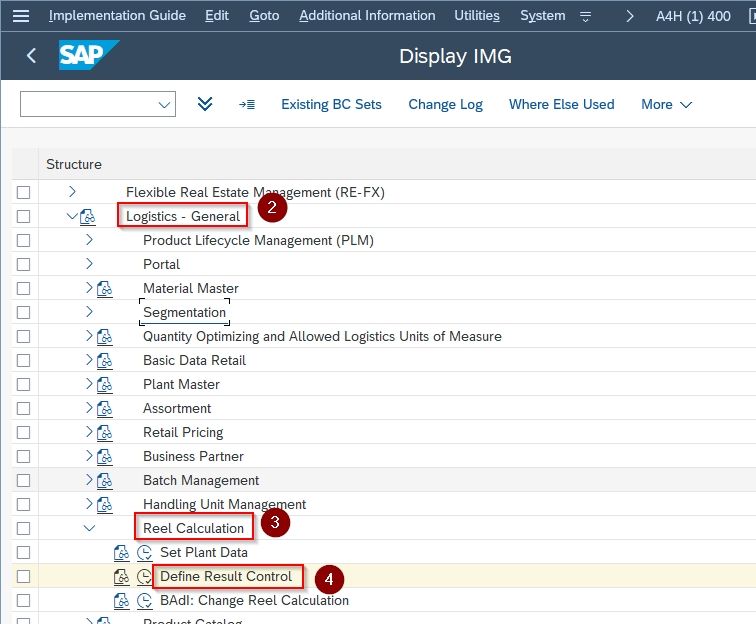The width and height of the screenshot is (756, 624).
Task: Tick checkbox for Logistics - General row
Action: pyautogui.click(x=23, y=217)
